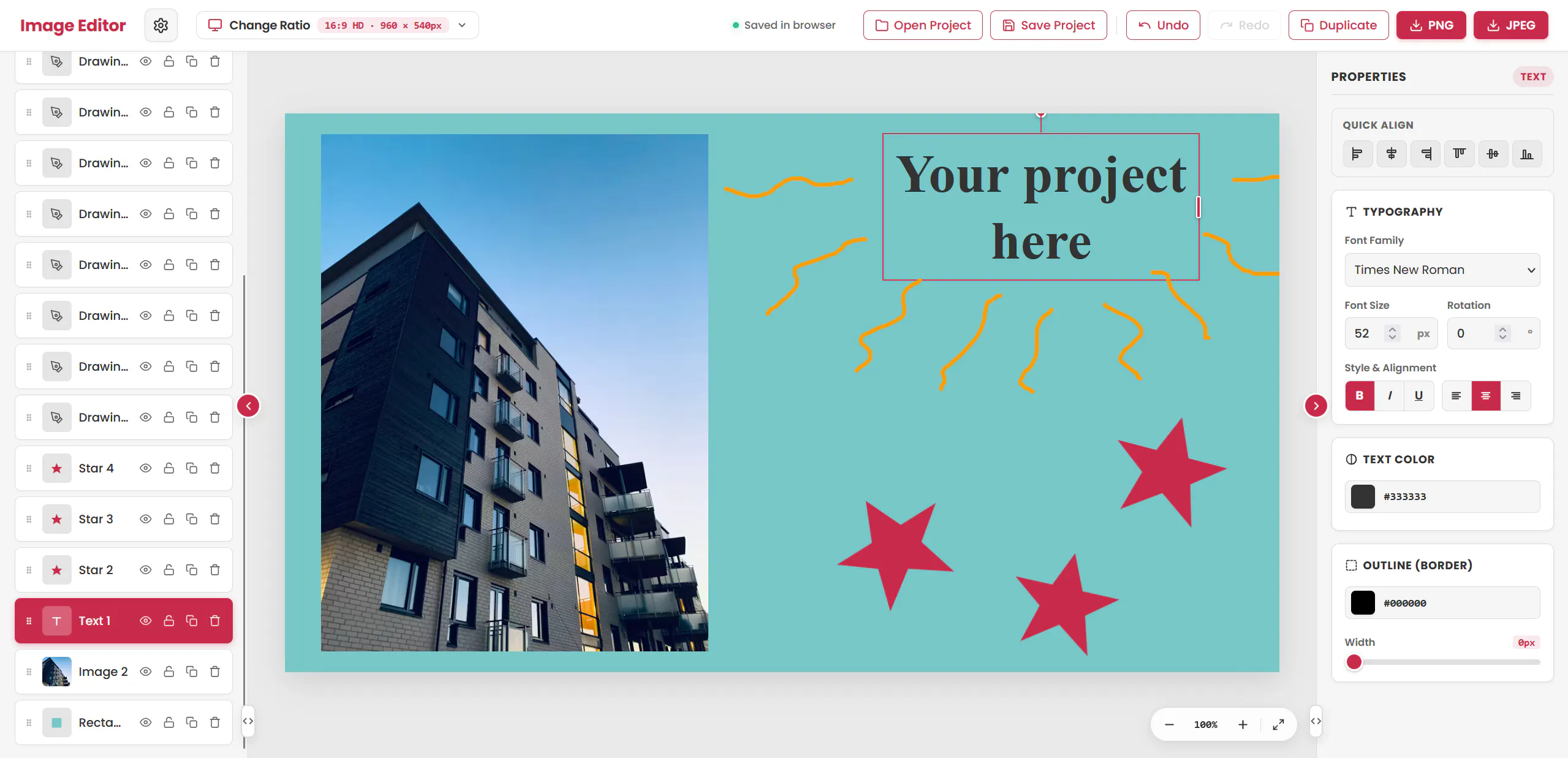Open the text color swatch
Viewport: 1568px width, 758px height.
[x=1363, y=496]
